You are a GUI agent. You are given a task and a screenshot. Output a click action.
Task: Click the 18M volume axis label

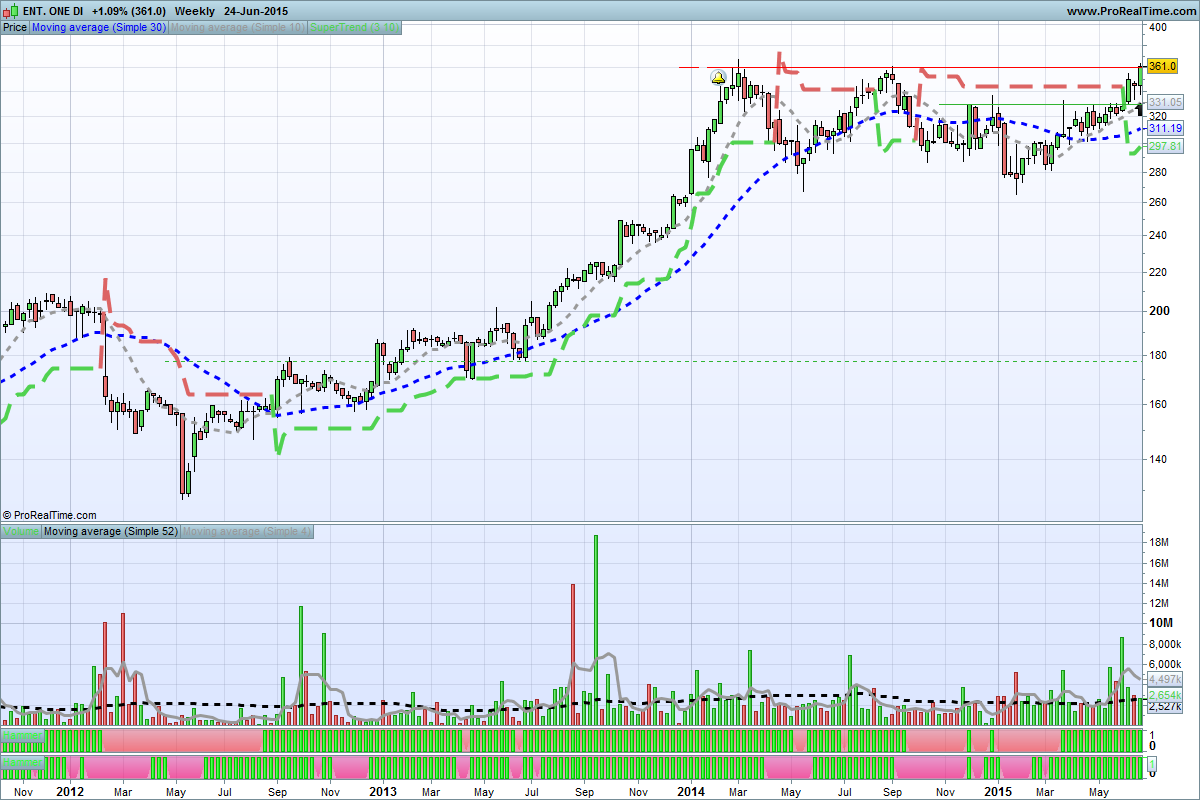tap(1159, 543)
